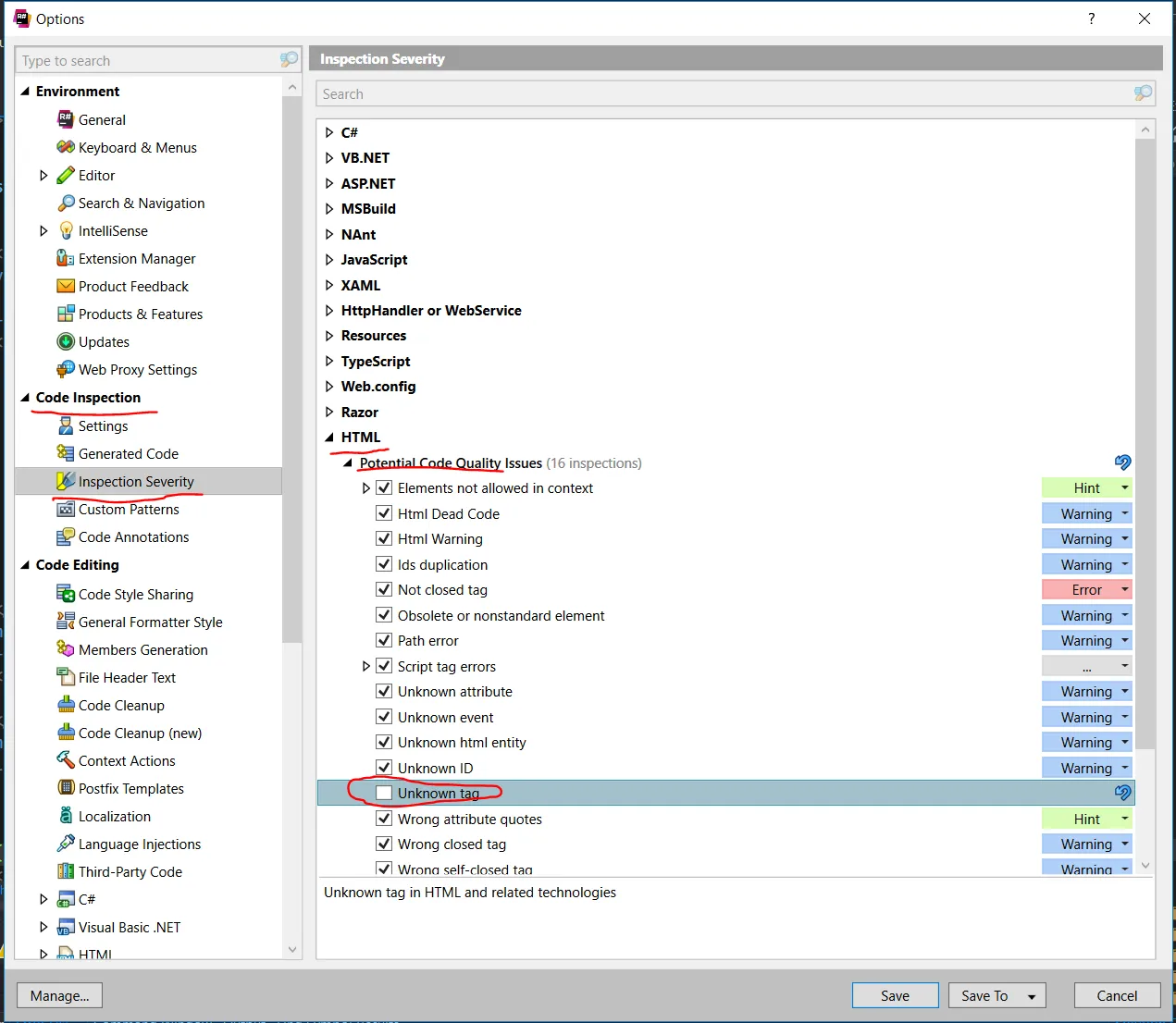Select Localization icon
Viewport: 1176px width, 1023px height.
66,816
